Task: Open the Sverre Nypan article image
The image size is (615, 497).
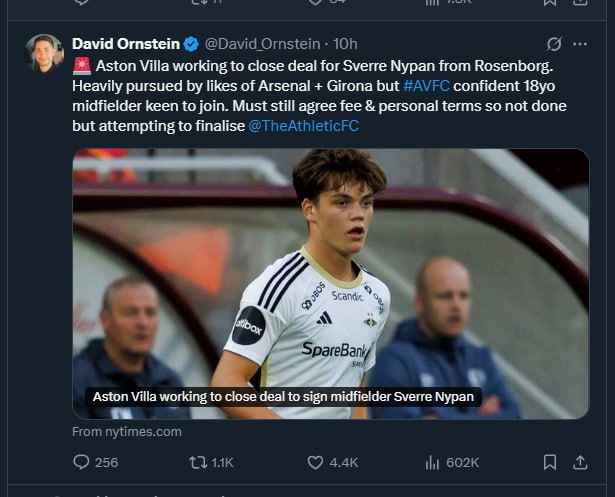Action: coord(330,270)
